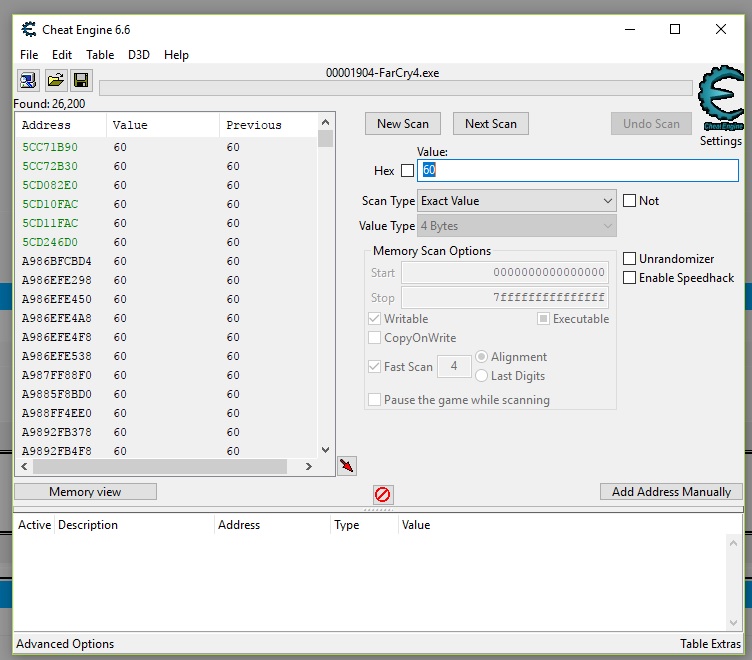
Task: Click the Previous column header
Action: coord(269,125)
